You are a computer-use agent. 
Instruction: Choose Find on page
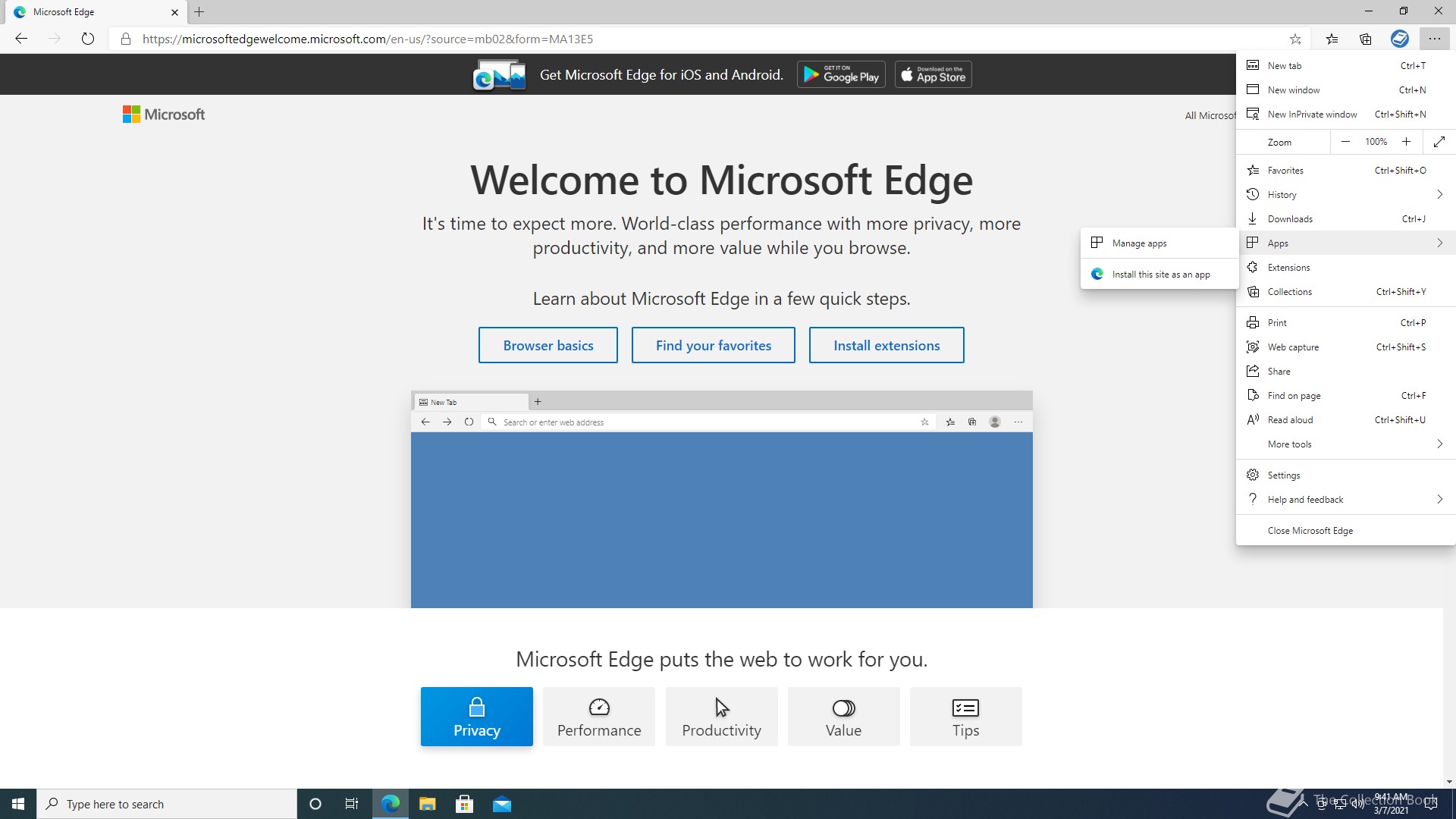1346,396
